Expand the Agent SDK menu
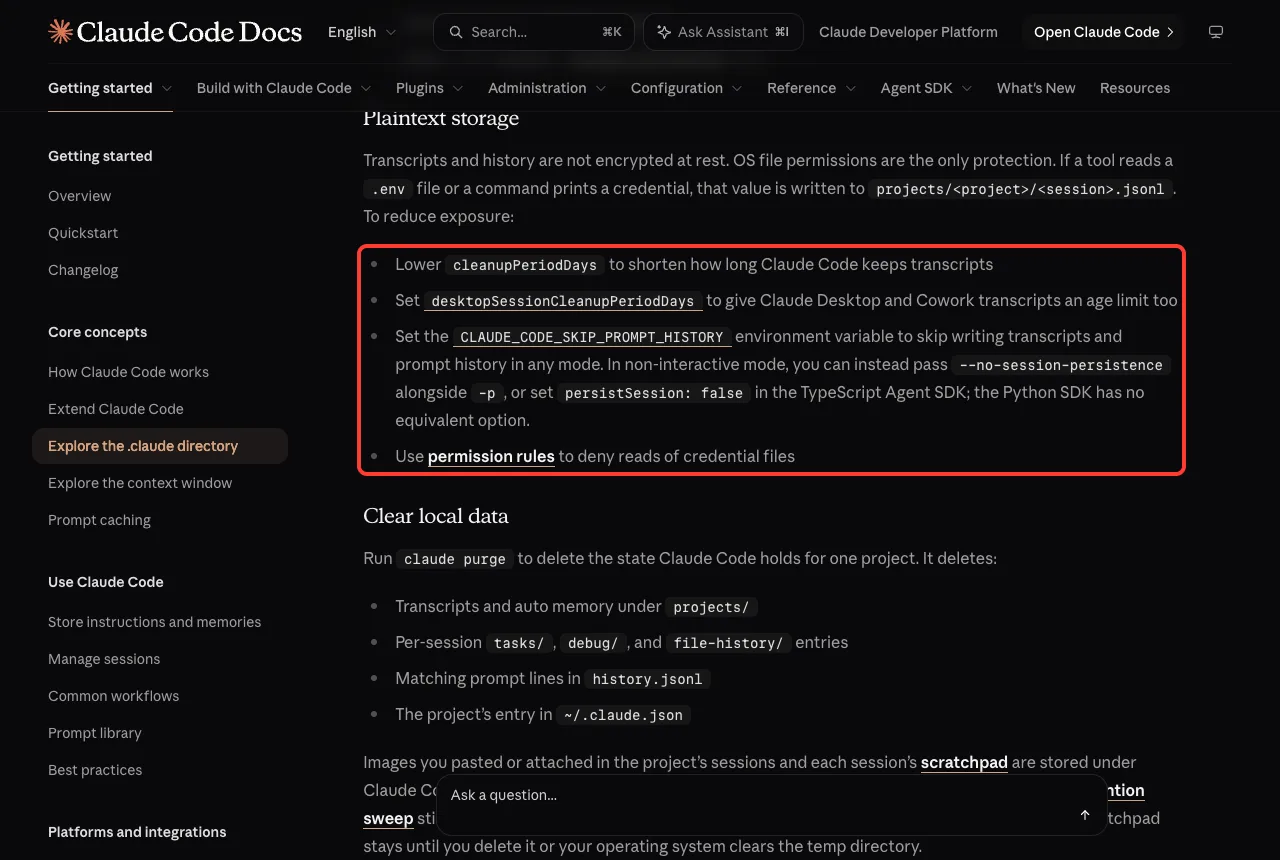 [927, 88]
